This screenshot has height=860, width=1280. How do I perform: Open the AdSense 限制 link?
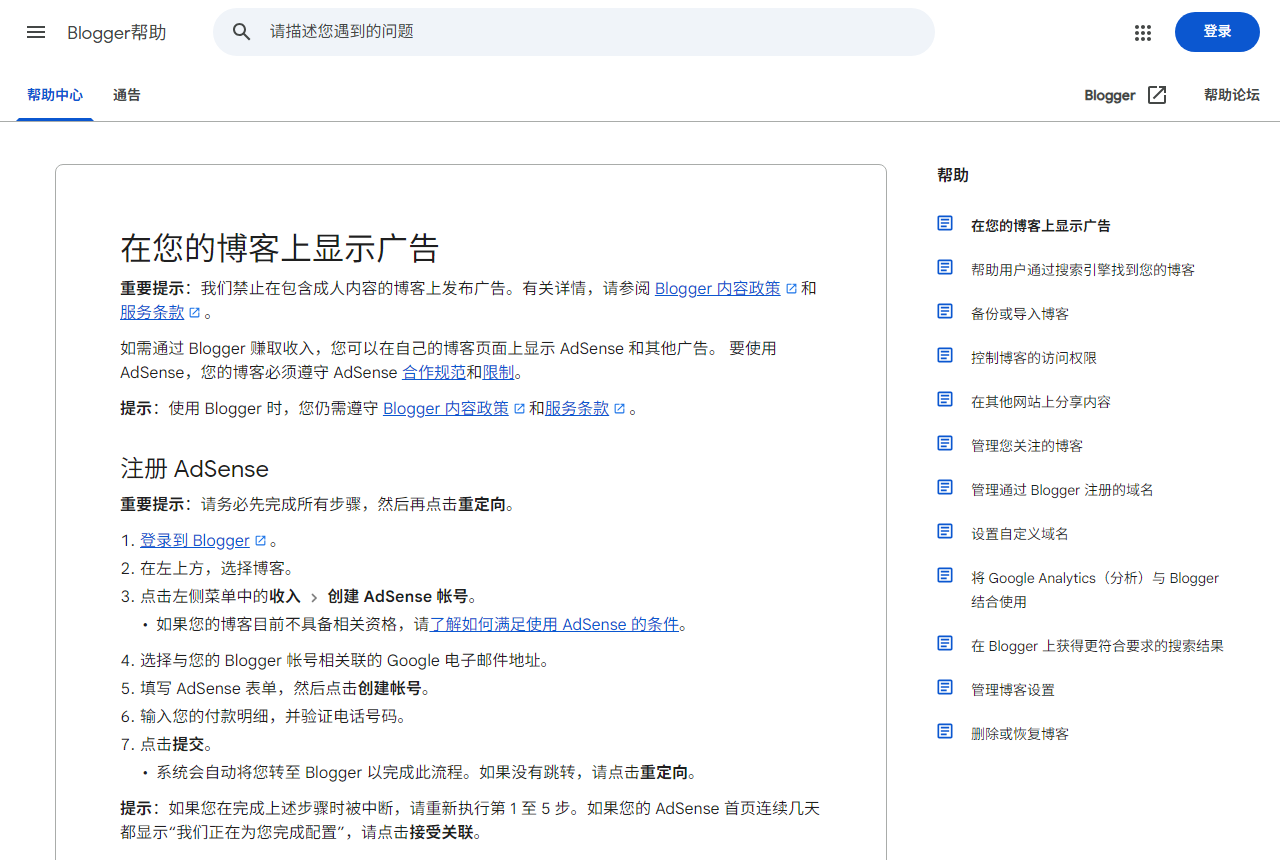pos(498,372)
